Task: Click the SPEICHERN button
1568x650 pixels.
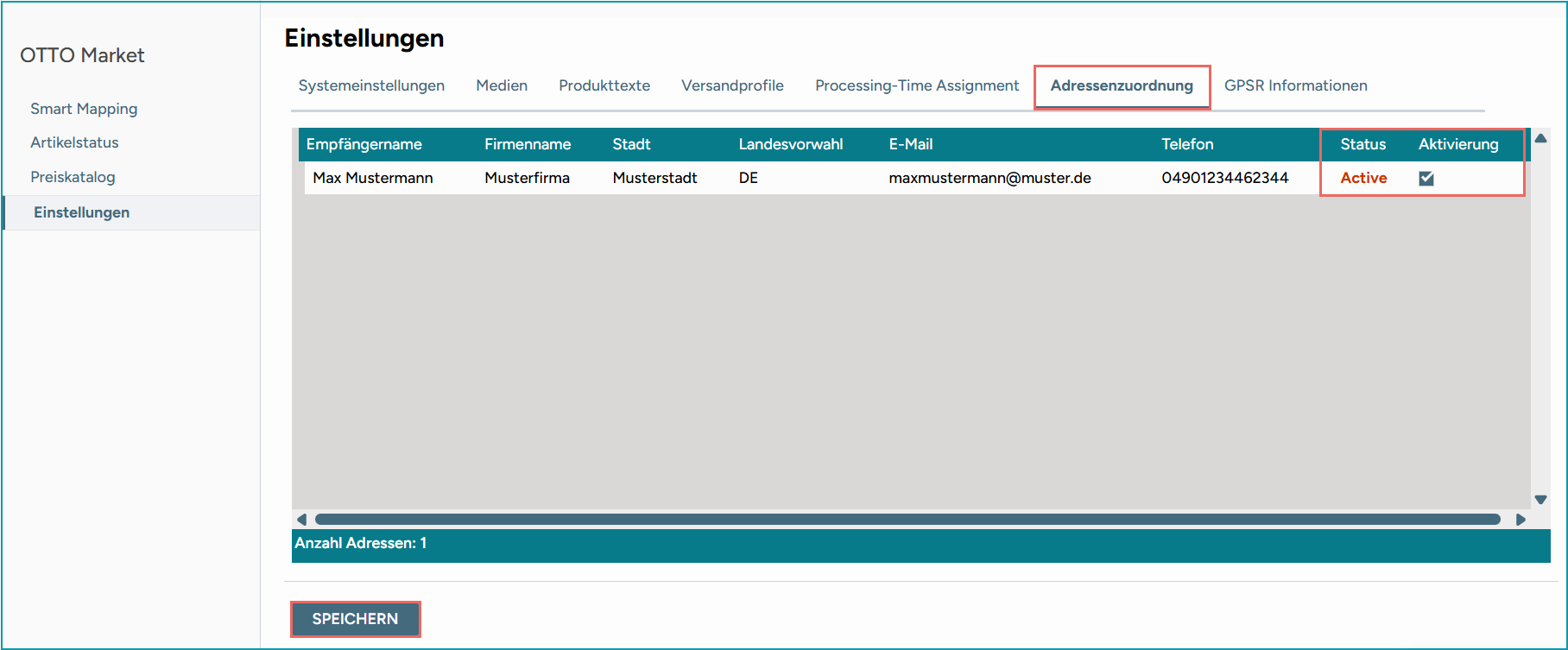Action: click(355, 619)
